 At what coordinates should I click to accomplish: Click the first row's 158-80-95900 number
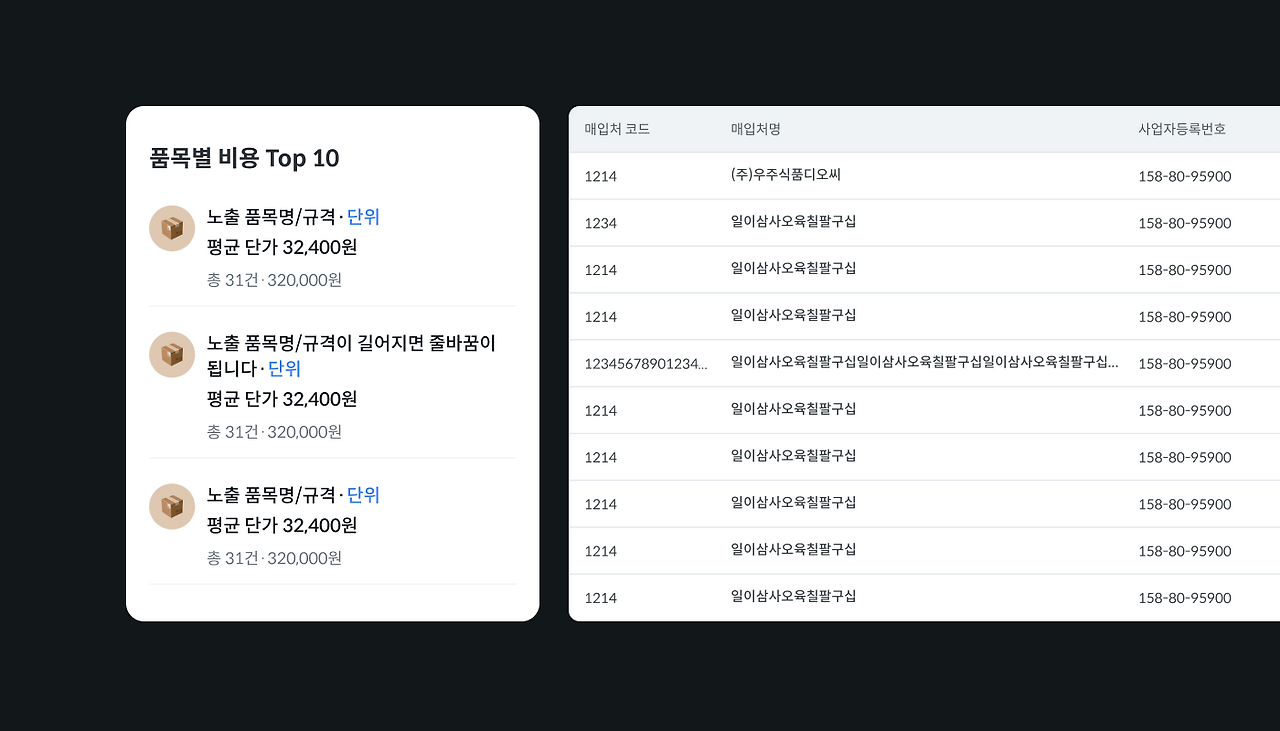(x=1184, y=176)
